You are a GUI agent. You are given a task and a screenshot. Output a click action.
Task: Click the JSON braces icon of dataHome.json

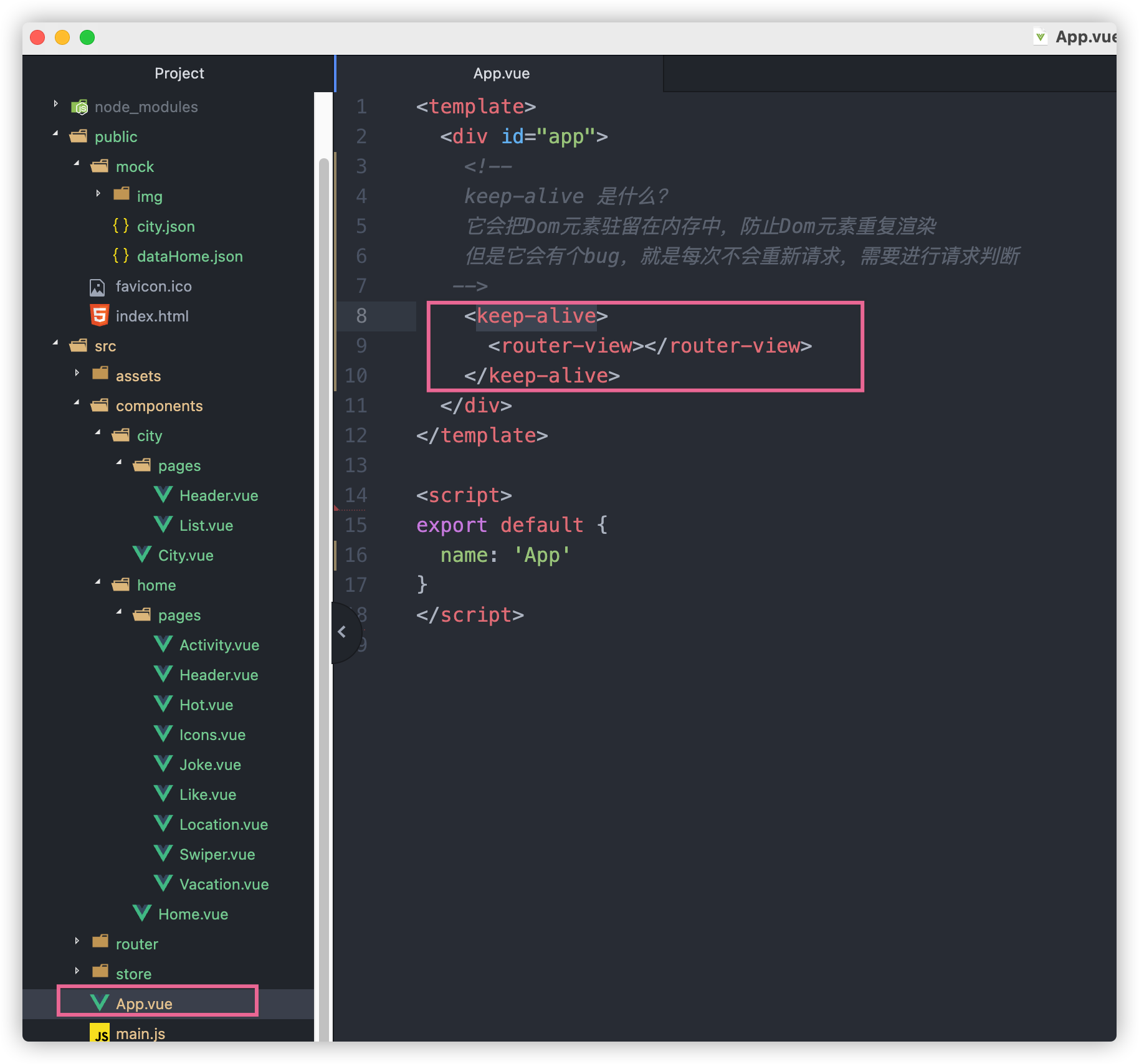pyautogui.click(x=121, y=255)
